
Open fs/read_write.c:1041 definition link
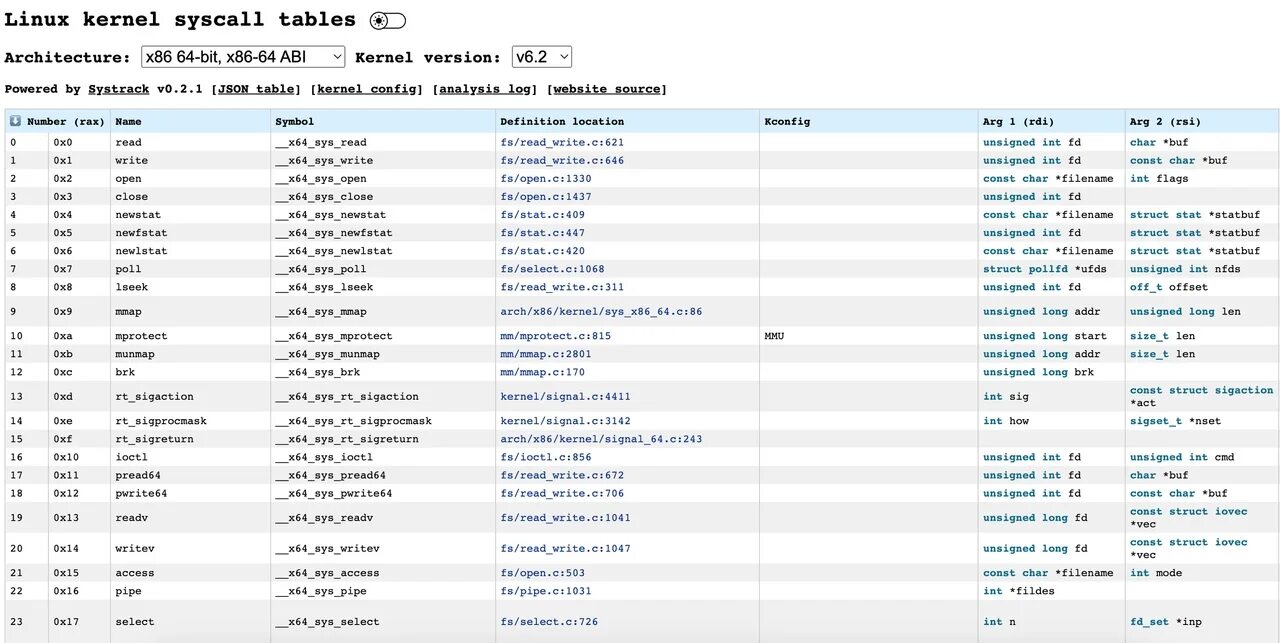[x=566, y=517]
